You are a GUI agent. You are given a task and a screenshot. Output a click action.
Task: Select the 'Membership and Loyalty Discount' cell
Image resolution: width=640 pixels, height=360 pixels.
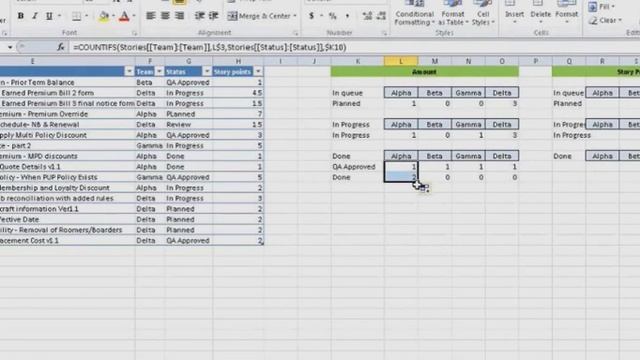coord(67,188)
